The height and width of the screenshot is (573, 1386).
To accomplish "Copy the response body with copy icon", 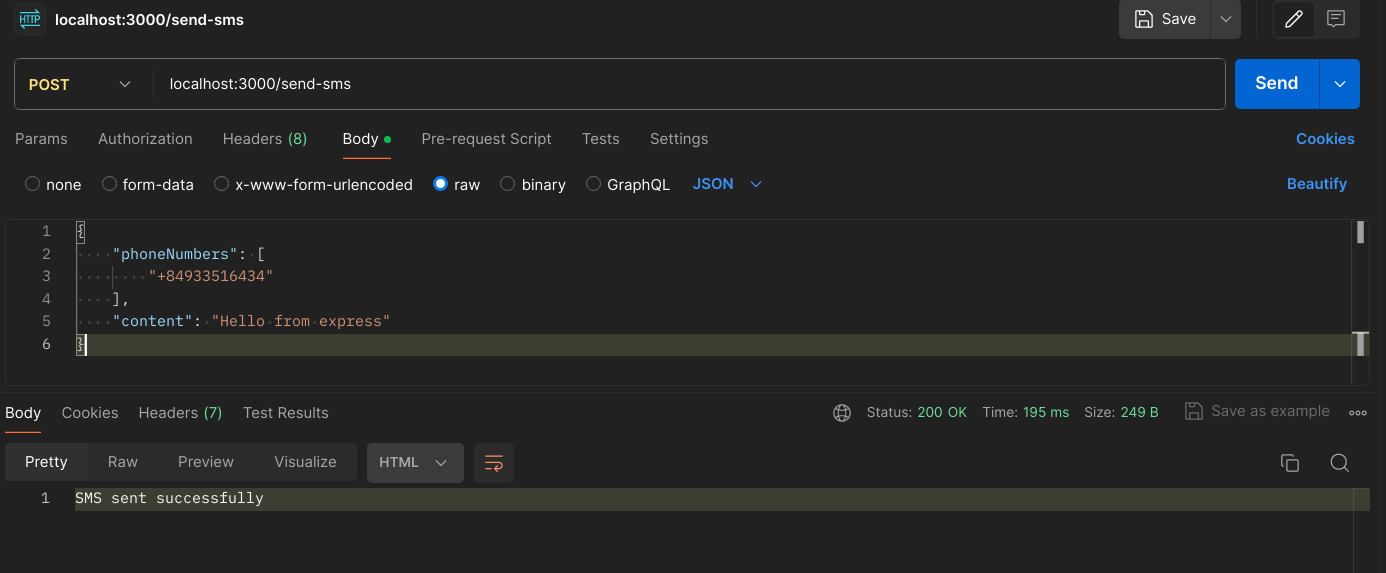I will (1290, 462).
